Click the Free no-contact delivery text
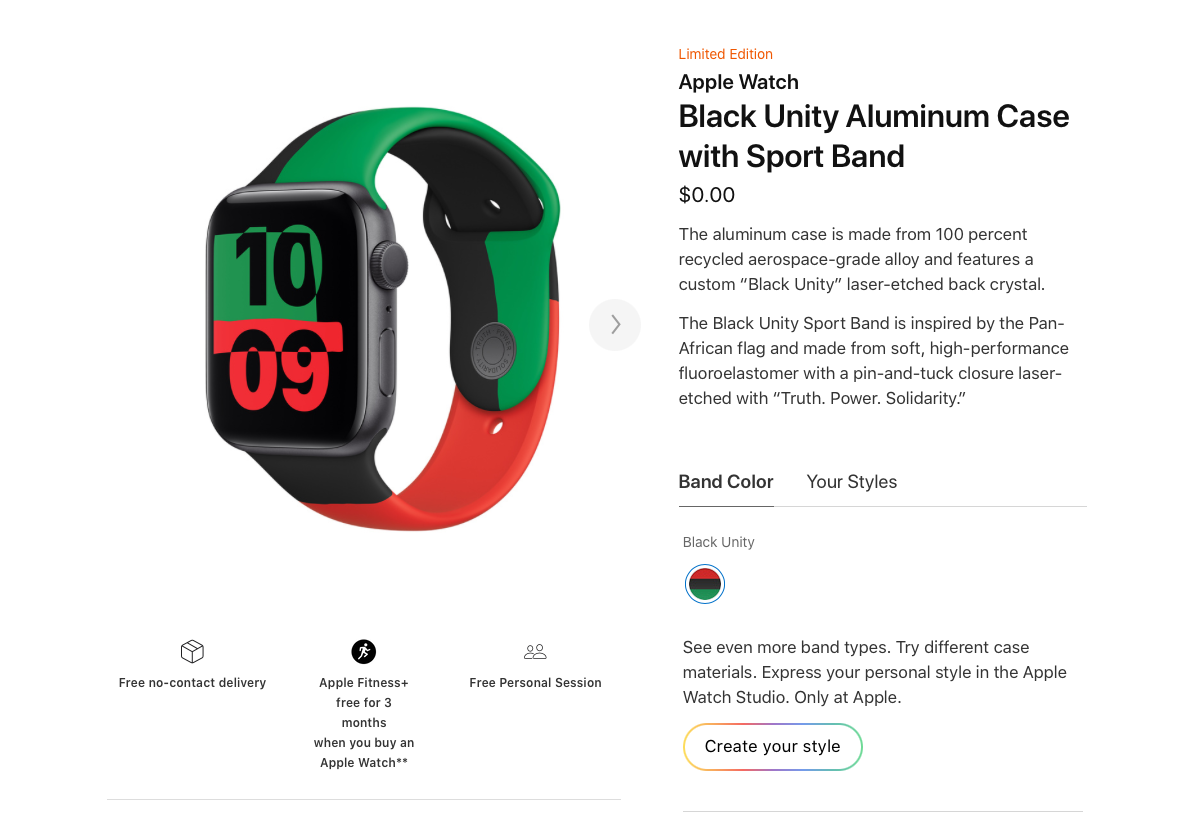Image resolution: width=1203 pixels, height=818 pixels. [x=192, y=683]
